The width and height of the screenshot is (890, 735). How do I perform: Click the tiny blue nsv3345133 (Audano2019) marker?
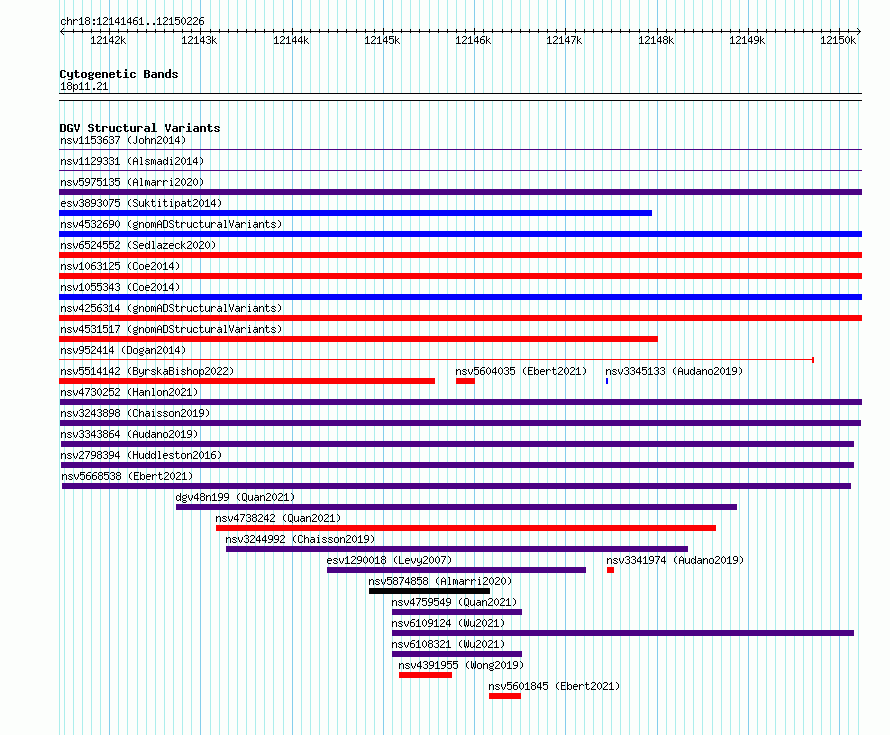click(607, 381)
